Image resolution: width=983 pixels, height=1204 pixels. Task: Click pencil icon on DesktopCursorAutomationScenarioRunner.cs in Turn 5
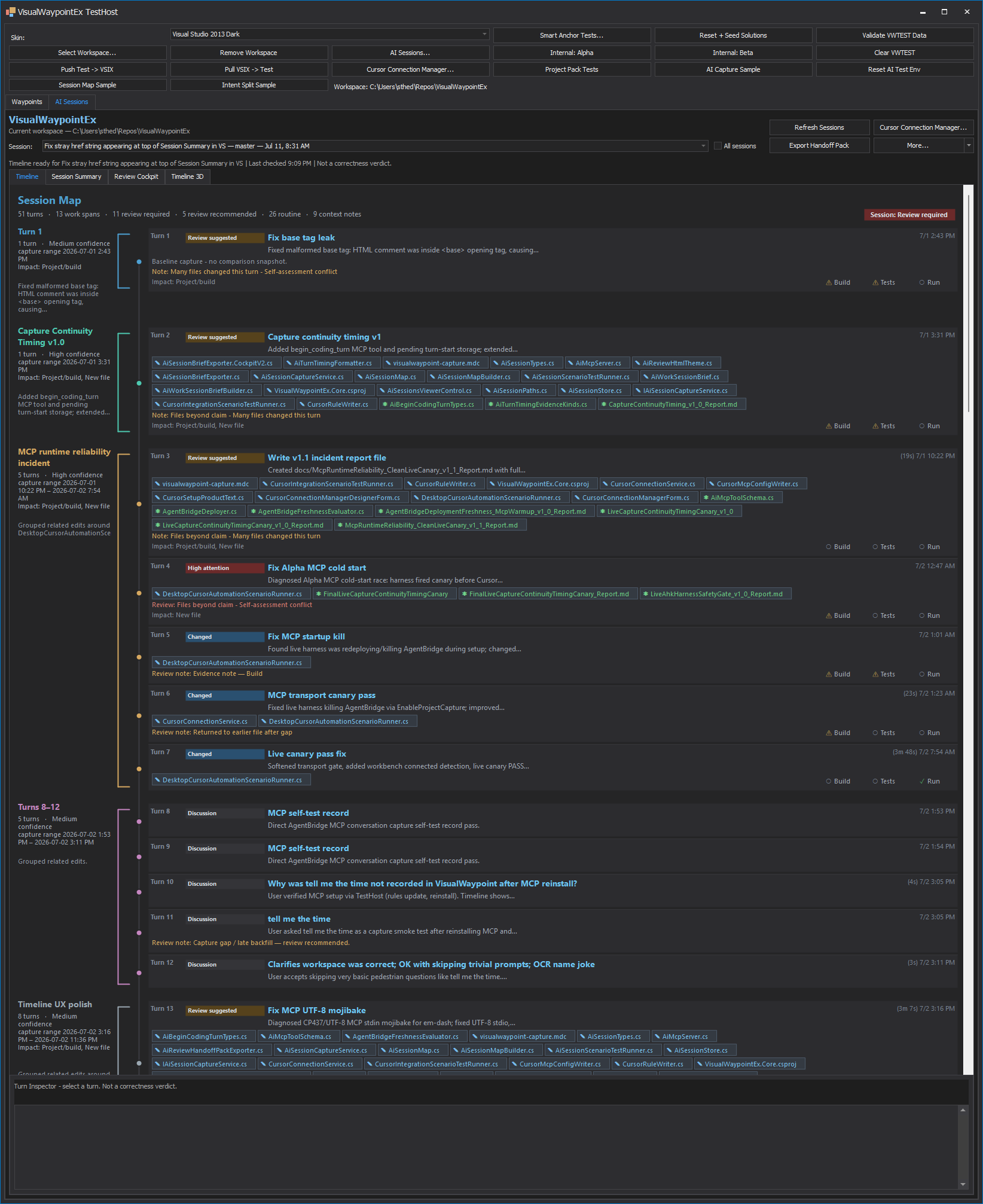click(x=157, y=663)
